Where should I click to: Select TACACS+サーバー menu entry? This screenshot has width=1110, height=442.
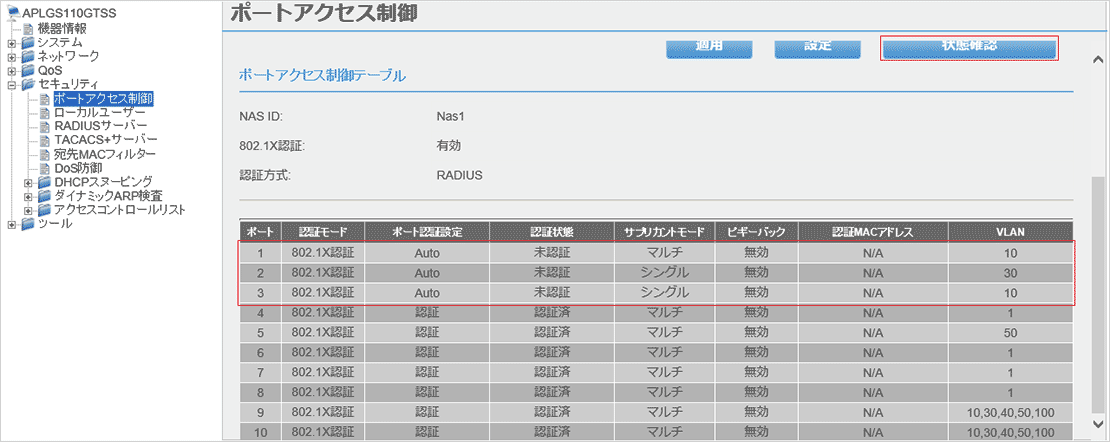coord(105,140)
